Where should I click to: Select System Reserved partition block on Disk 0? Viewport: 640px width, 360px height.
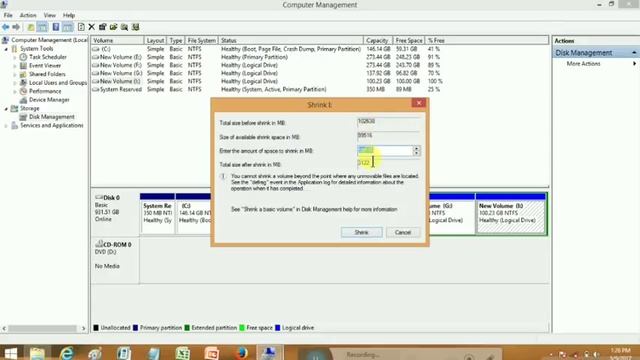click(x=157, y=213)
